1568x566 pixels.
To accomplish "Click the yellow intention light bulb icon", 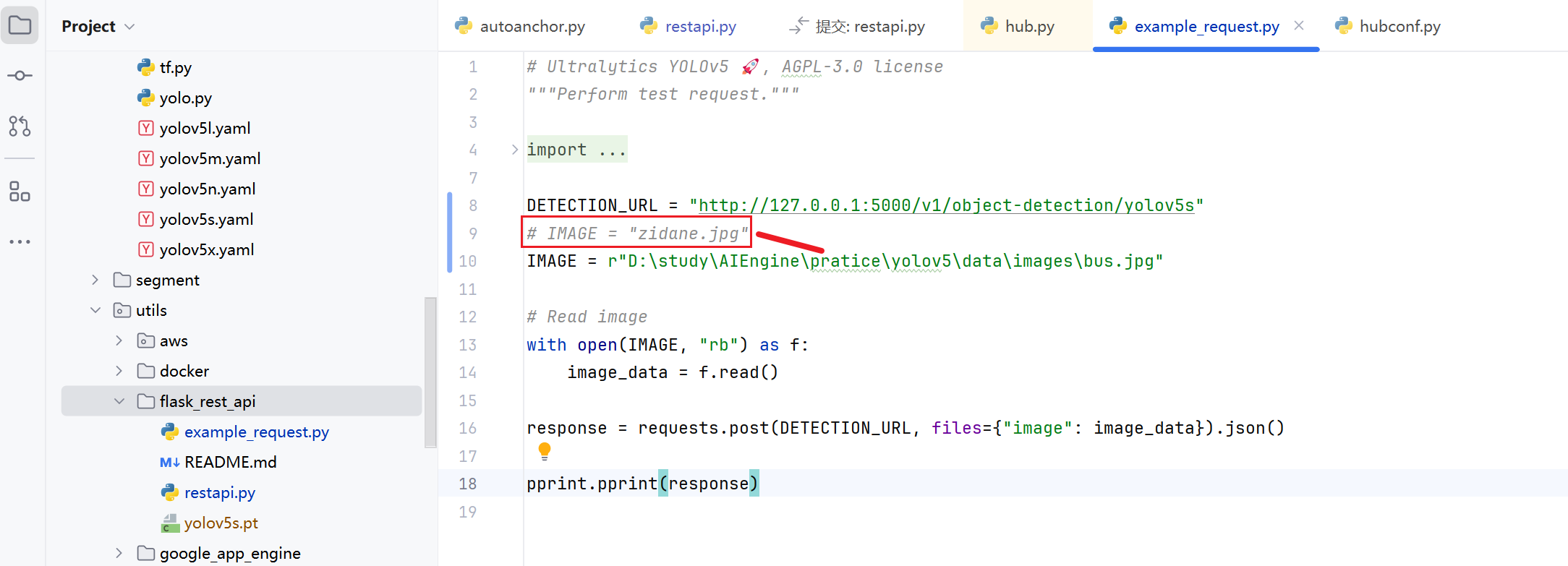I will coord(545,451).
